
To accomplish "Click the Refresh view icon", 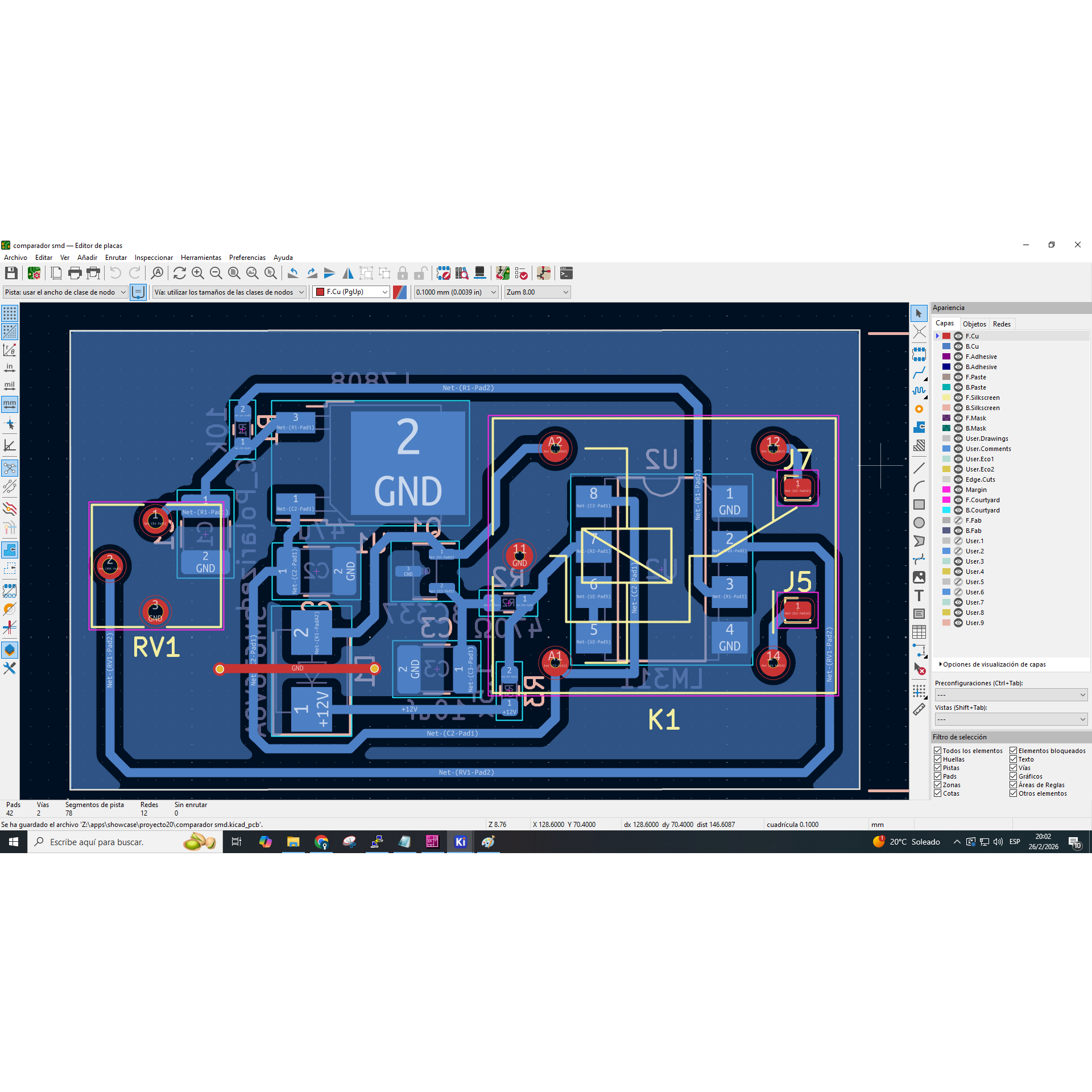I will [x=179, y=274].
